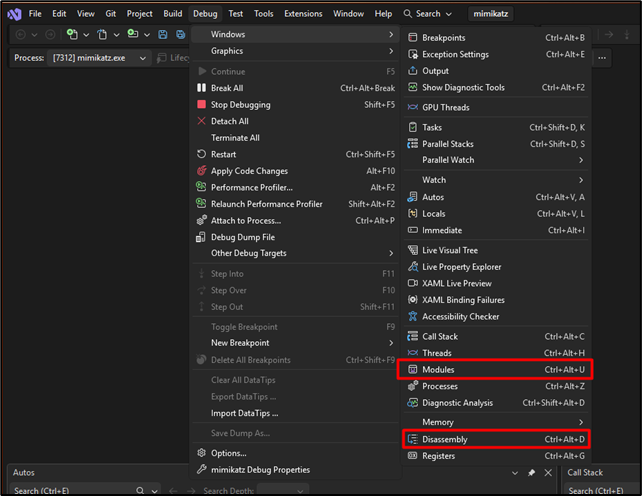Screen dimensions: 642x496
Task: Choose Apply Code Changes entry
Action: click(295, 171)
